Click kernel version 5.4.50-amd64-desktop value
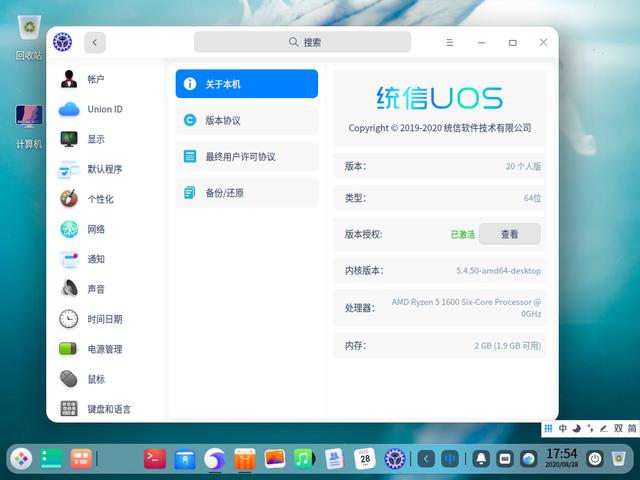The image size is (640, 480). click(498, 270)
